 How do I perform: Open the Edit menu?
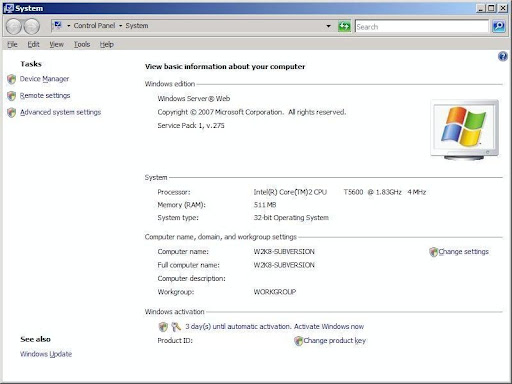(33, 44)
